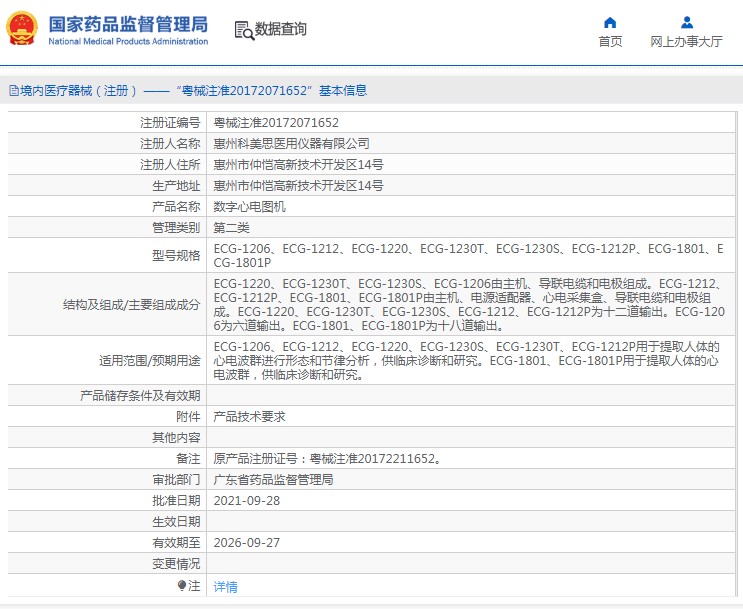Click the 其他内容 row label
Image resolution: width=743 pixels, height=609 pixels.
pos(176,437)
